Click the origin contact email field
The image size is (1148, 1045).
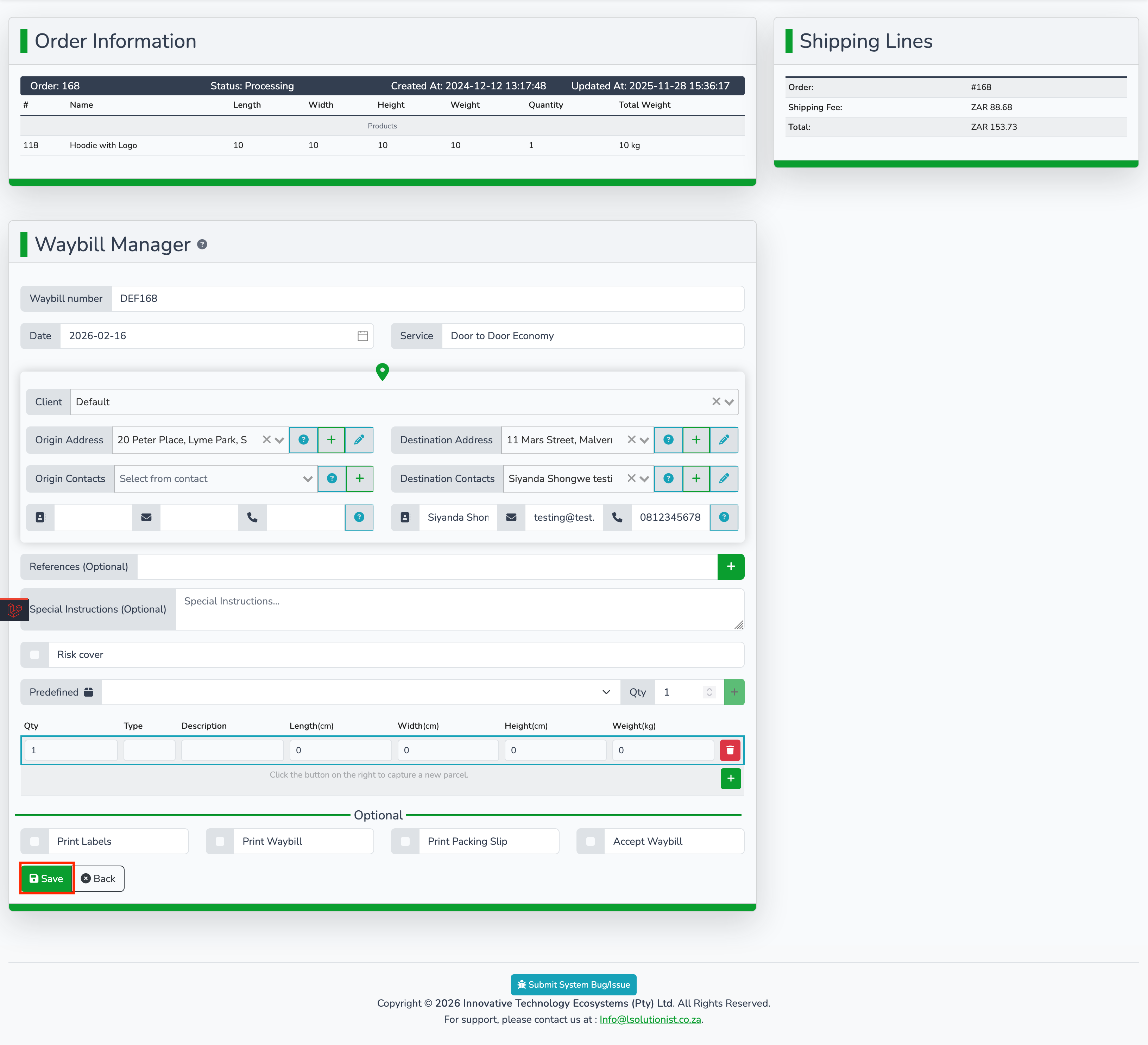199,517
